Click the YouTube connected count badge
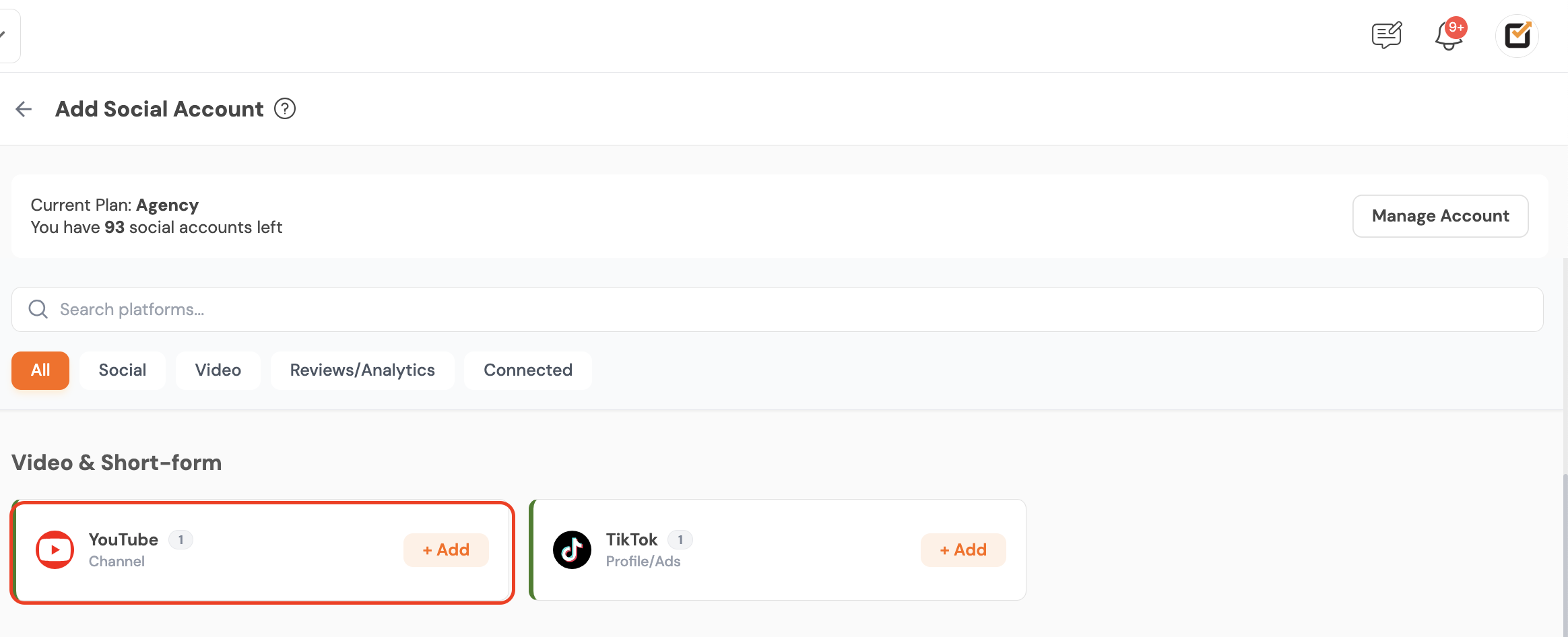The width and height of the screenshot is (1568, 637). (x=181, y=540)
